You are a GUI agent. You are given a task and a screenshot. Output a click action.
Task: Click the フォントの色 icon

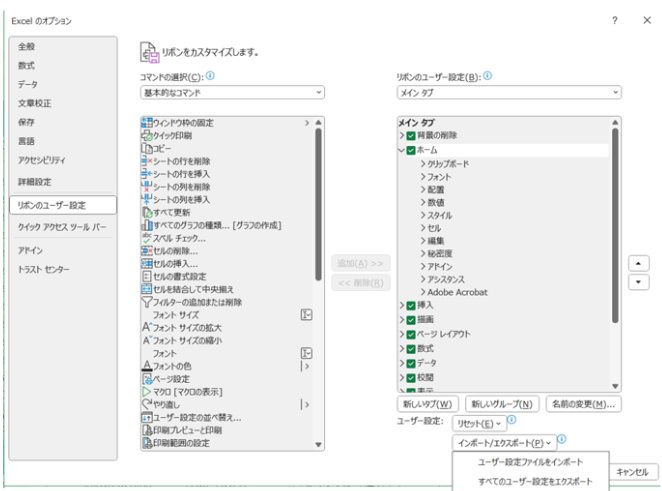click(146, 366)
